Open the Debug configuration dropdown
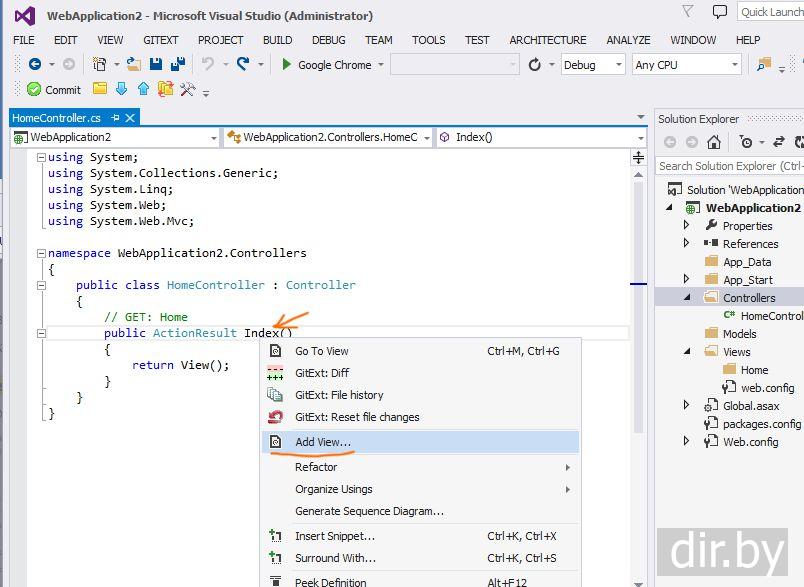This screenshot has width=804, height=587. click(x=592, y=64)
